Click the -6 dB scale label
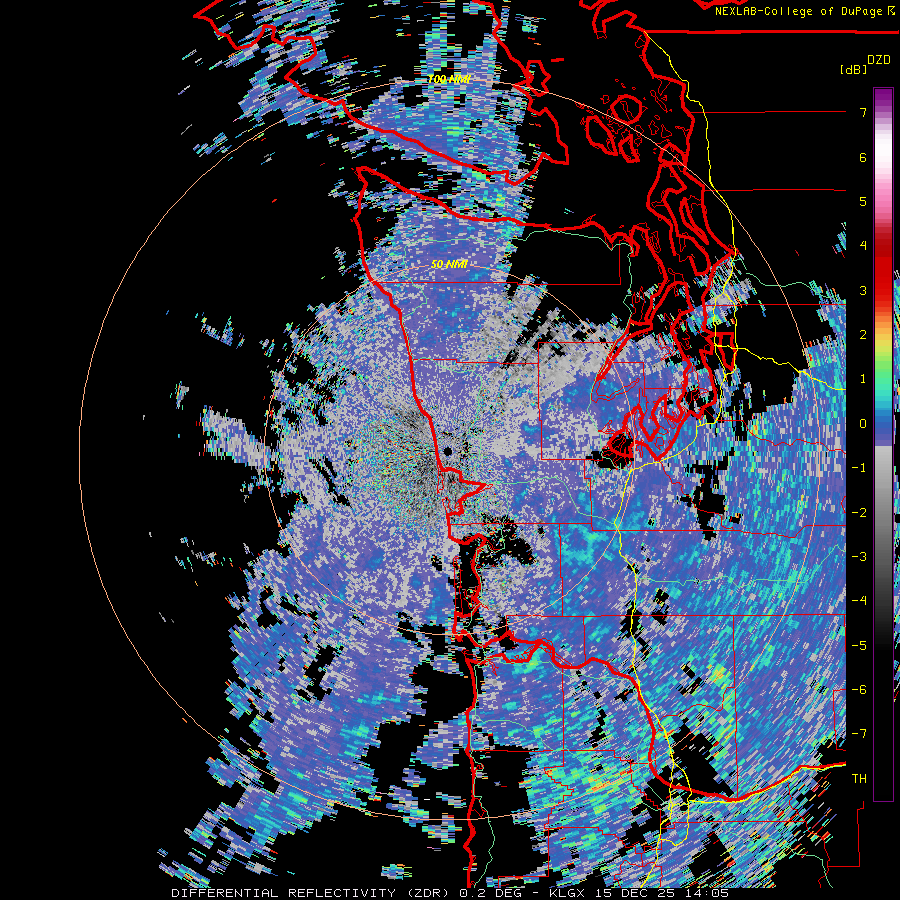 pyautogui.click(x=859, y=689)
